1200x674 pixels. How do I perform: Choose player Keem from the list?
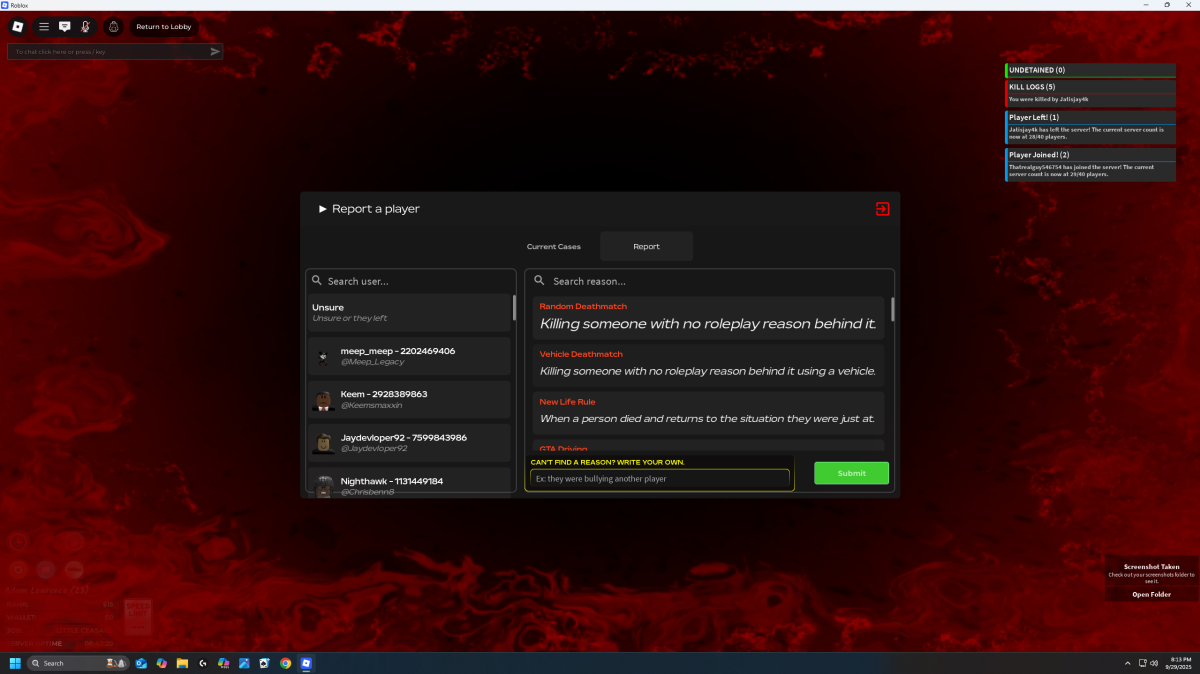pos(409,399)
